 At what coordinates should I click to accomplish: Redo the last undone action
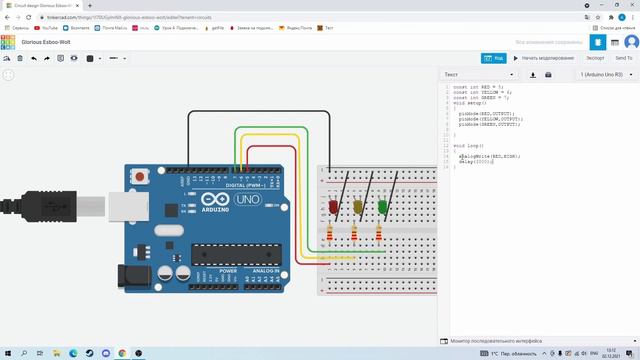tap(47, 58)
